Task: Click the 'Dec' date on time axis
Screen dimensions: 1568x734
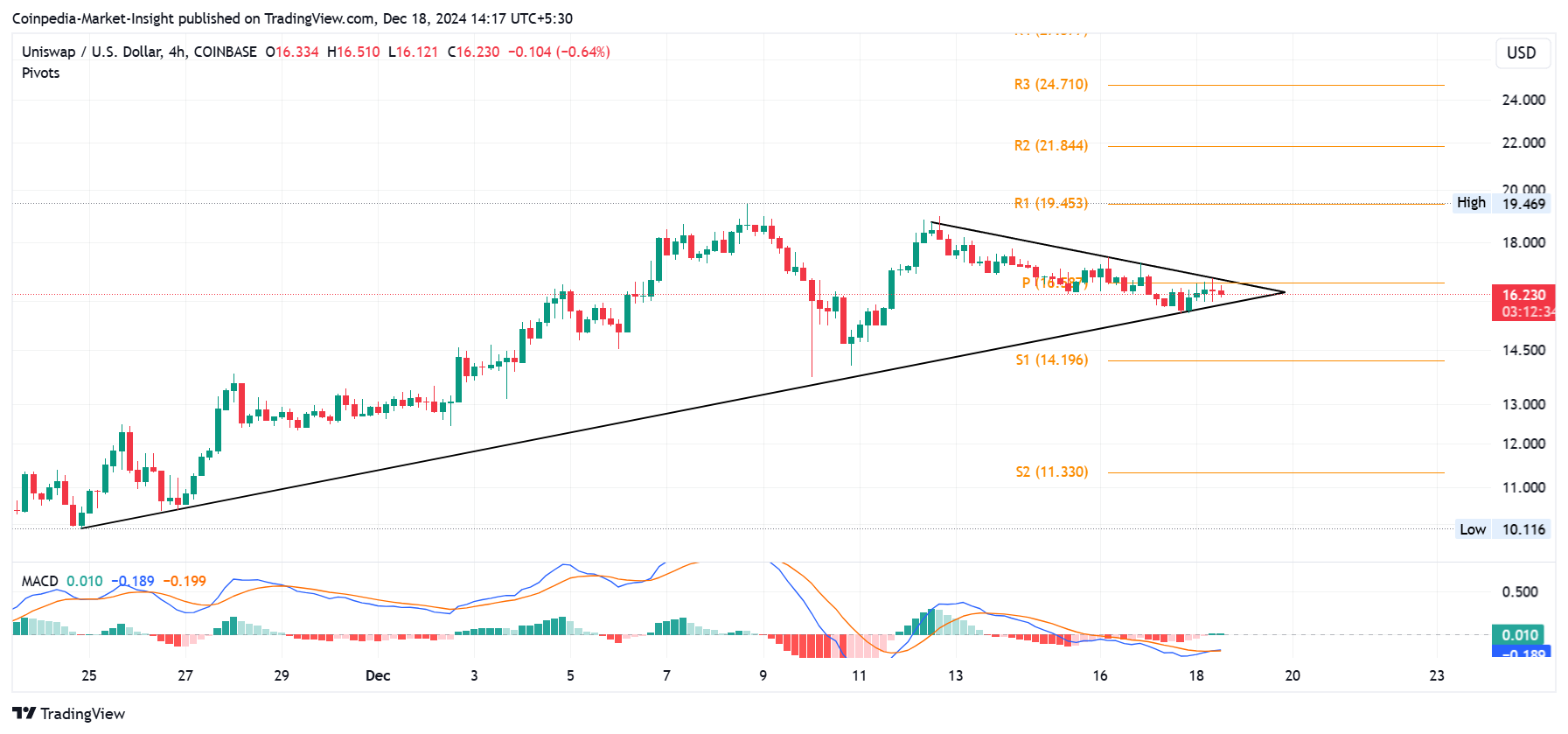Action: 378,675
